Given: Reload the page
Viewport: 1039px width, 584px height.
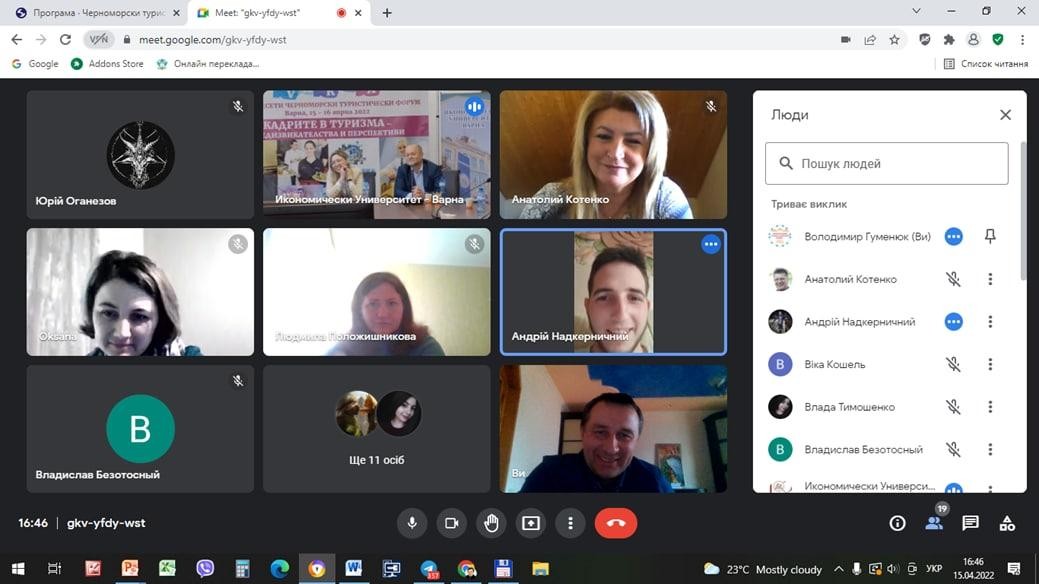Looking at the screenshot, I should pos(65,40).
